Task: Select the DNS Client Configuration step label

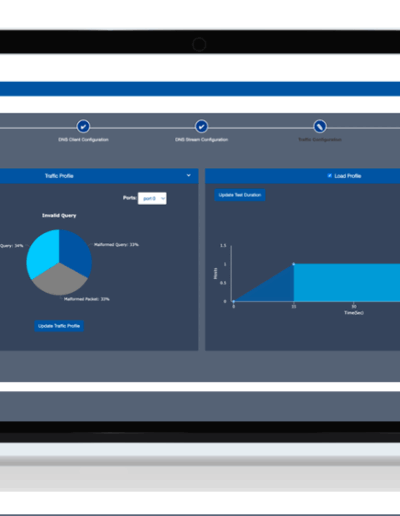Action: click(83, 140)
